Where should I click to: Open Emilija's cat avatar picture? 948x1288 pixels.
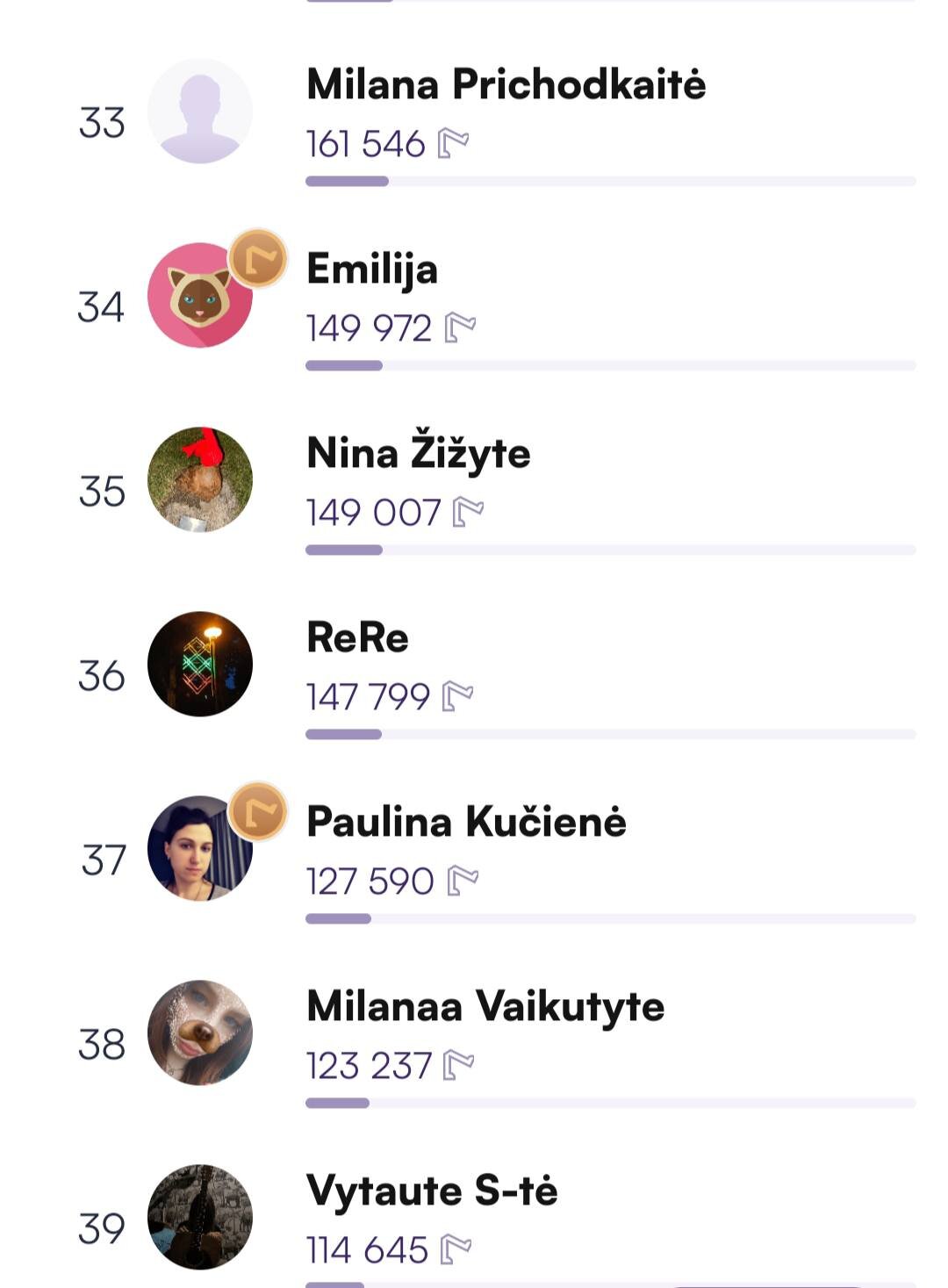point(198,297)
